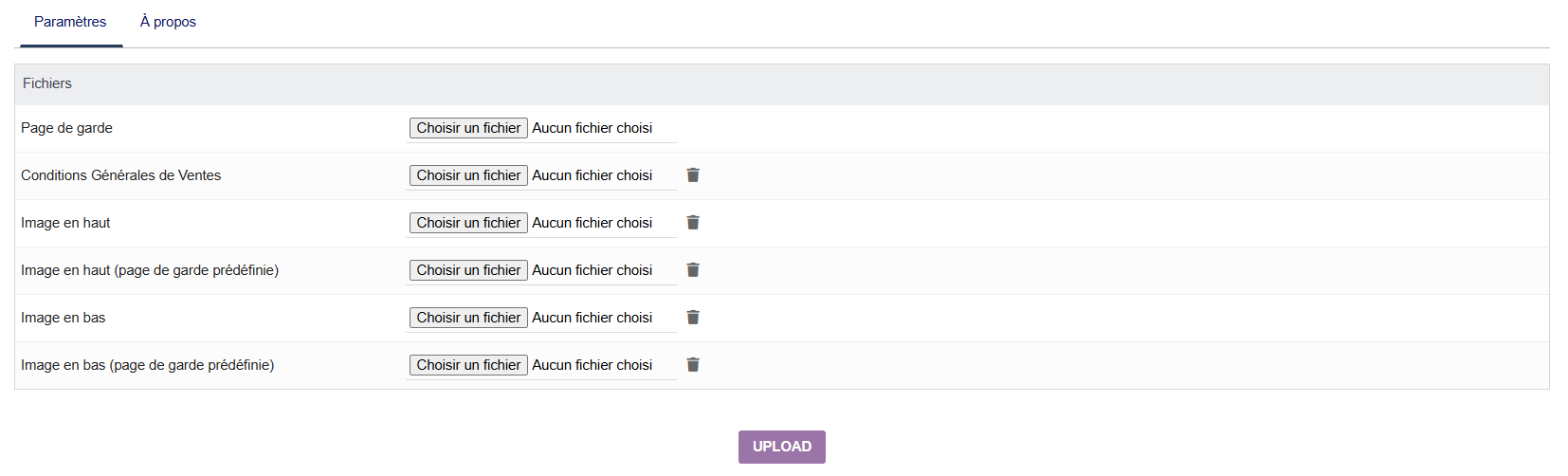Remove file for Image en haut (page de garde prédéfinie)
1568x476 pixels.
693,270
